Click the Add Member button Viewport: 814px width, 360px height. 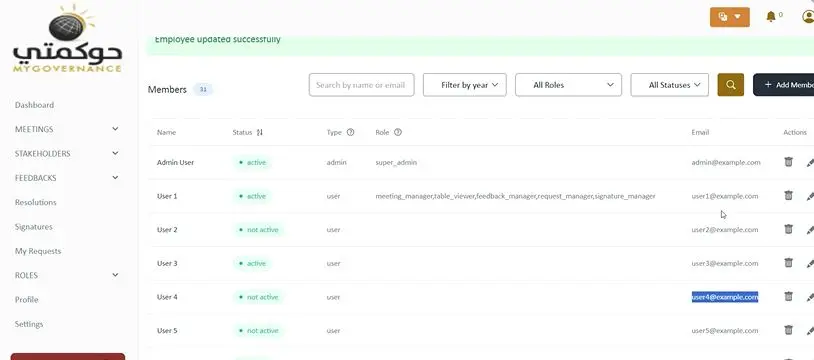click(783, 85)
